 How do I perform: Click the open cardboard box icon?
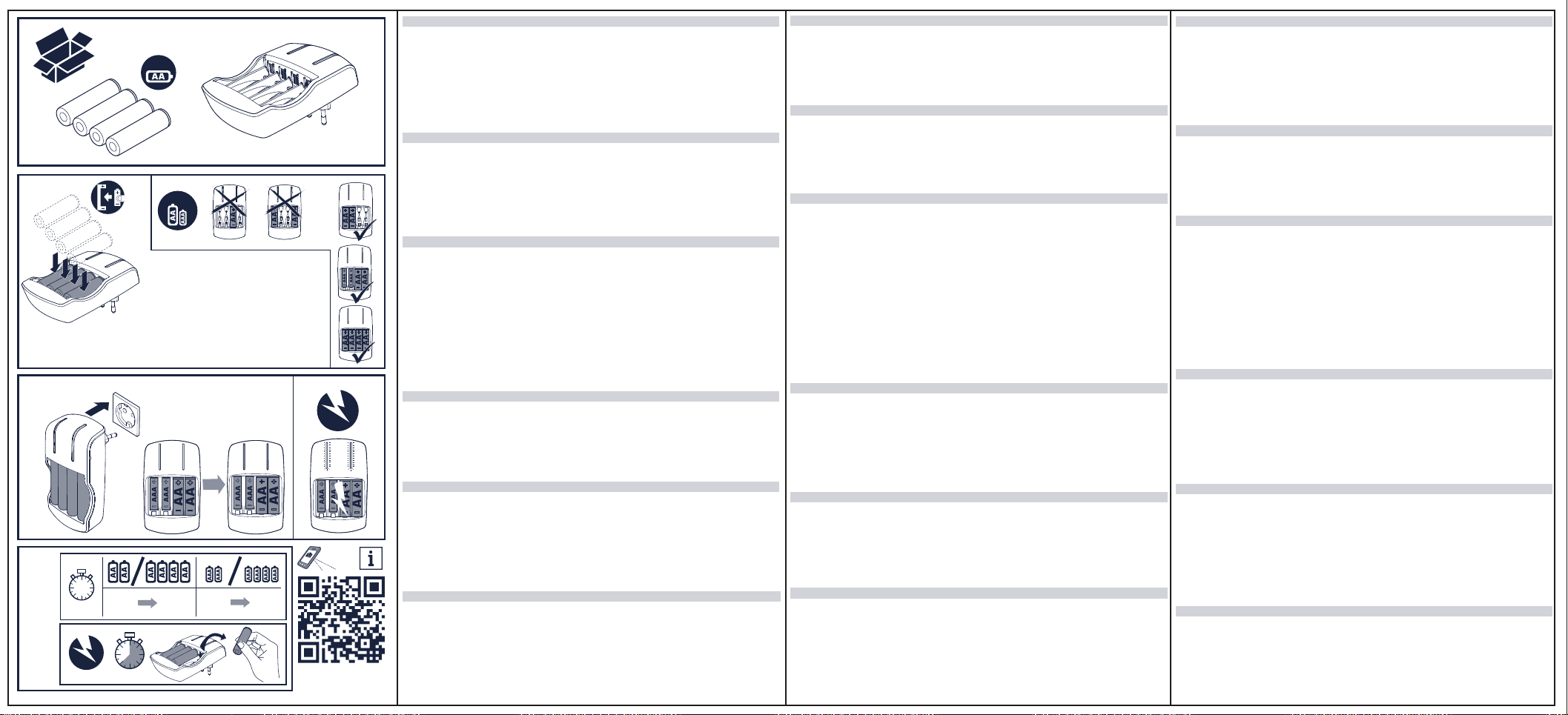(x=64, y=56)
